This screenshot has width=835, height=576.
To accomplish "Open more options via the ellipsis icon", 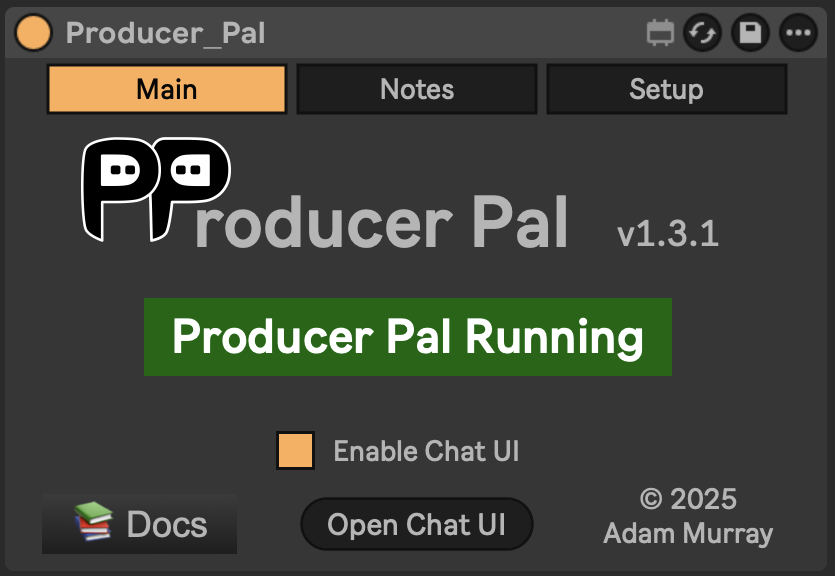I will [797, 32].
